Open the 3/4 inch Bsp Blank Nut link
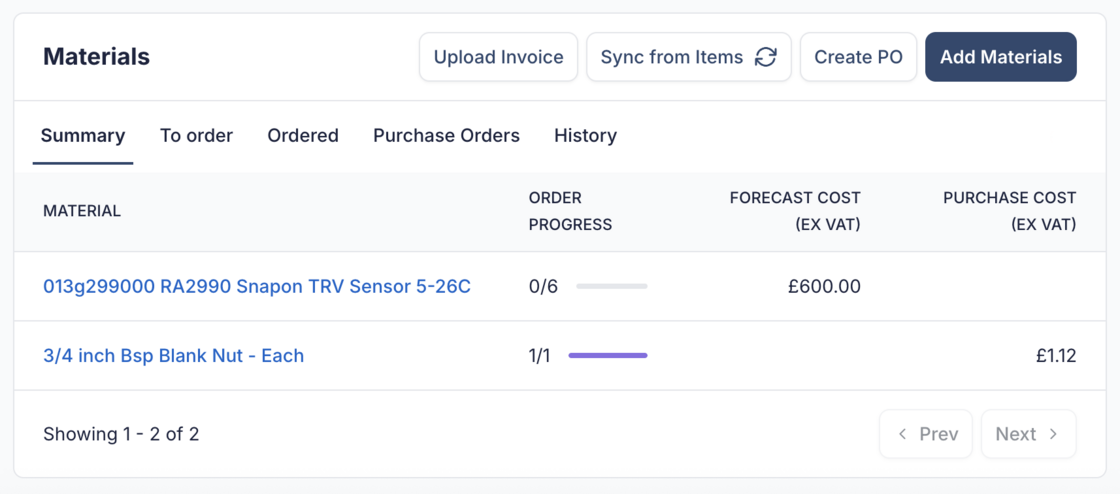The image size is (1120, 494). (x=173, y=355)
